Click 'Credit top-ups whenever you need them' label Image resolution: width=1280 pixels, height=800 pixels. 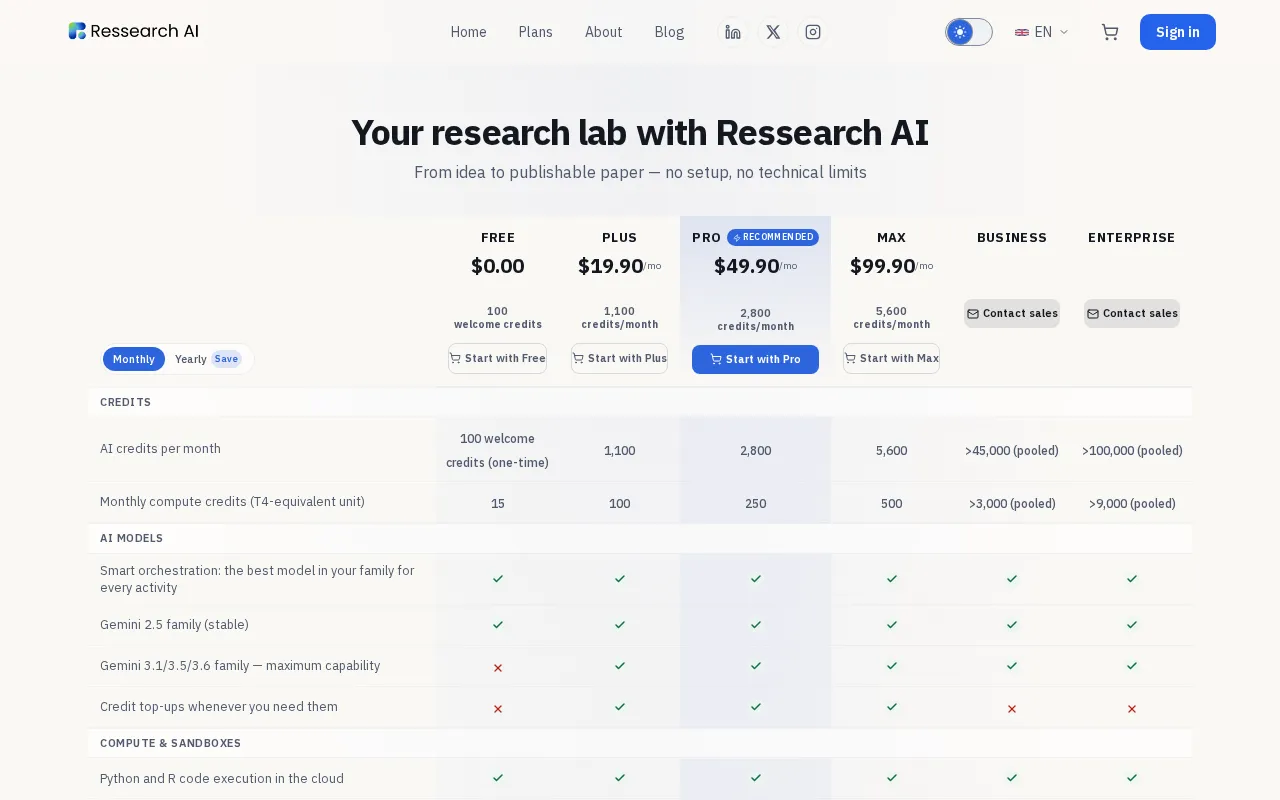tap(219, 707)
